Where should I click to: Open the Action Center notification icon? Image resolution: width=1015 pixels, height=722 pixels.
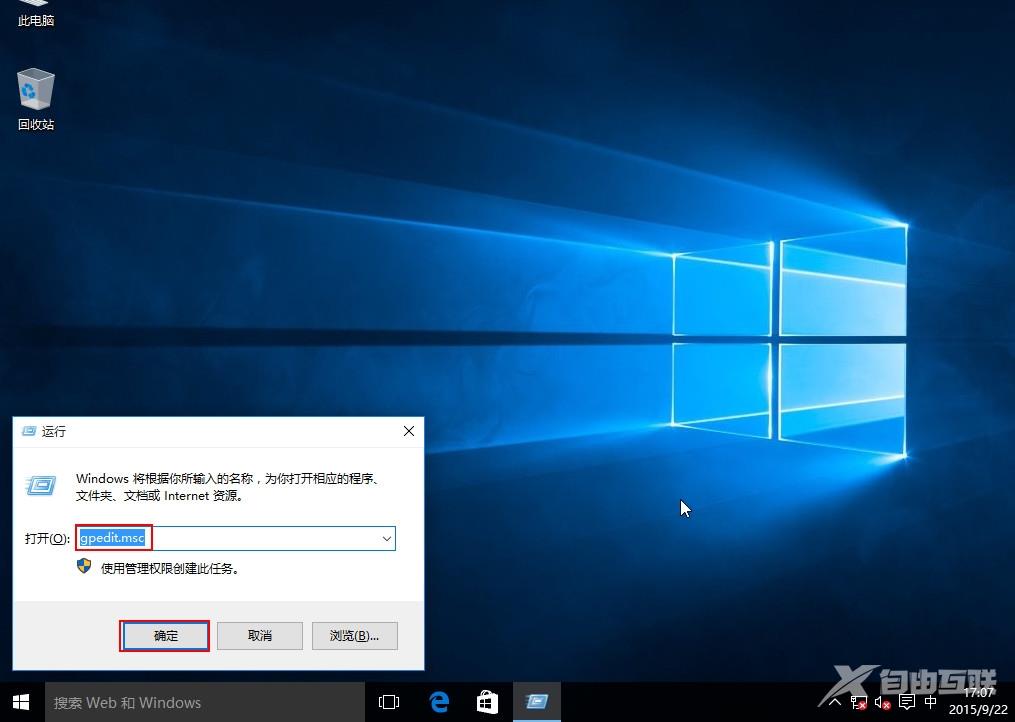tap(906, 703)
